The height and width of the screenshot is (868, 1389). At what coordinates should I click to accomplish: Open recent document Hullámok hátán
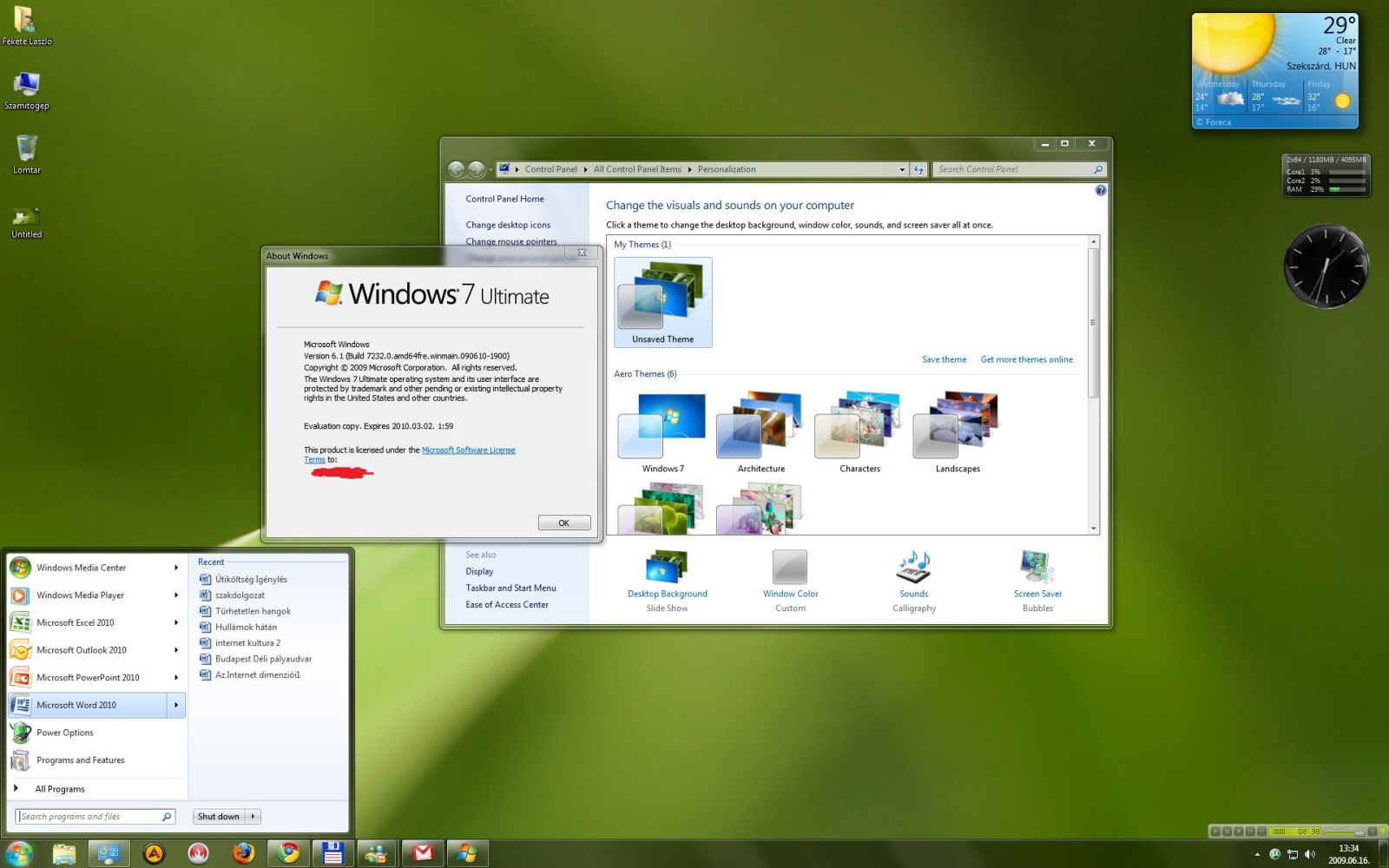[x=246, y=627]
